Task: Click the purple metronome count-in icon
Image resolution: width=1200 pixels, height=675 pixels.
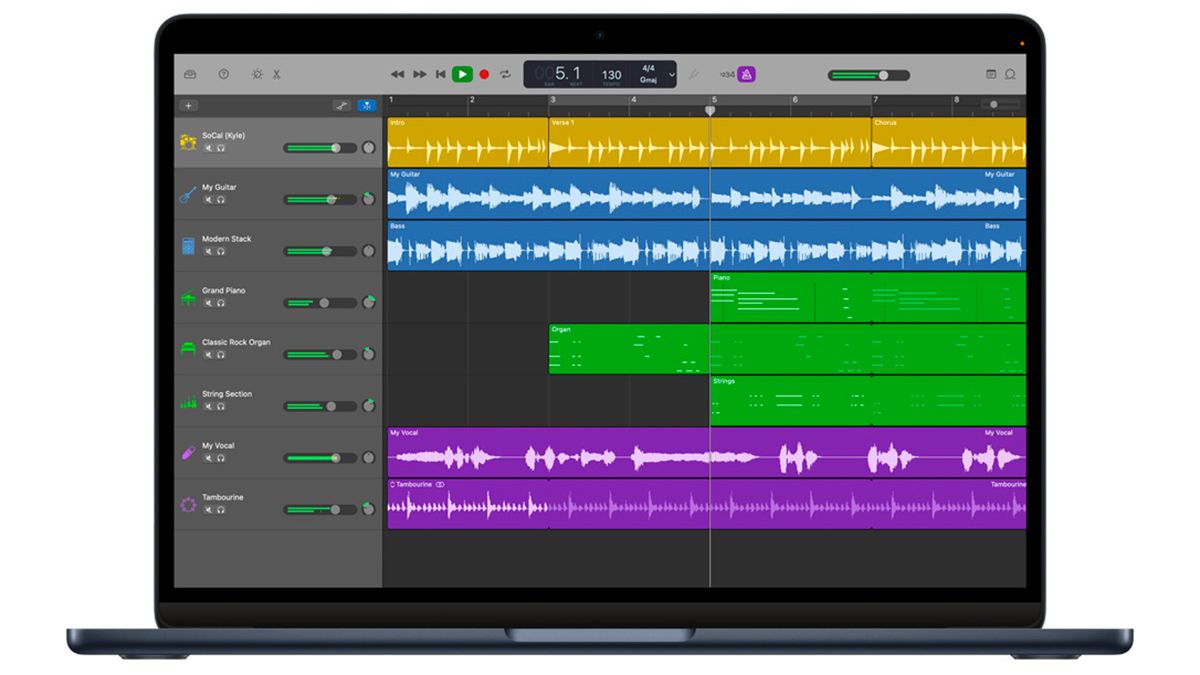Action: tap(748, 74)
